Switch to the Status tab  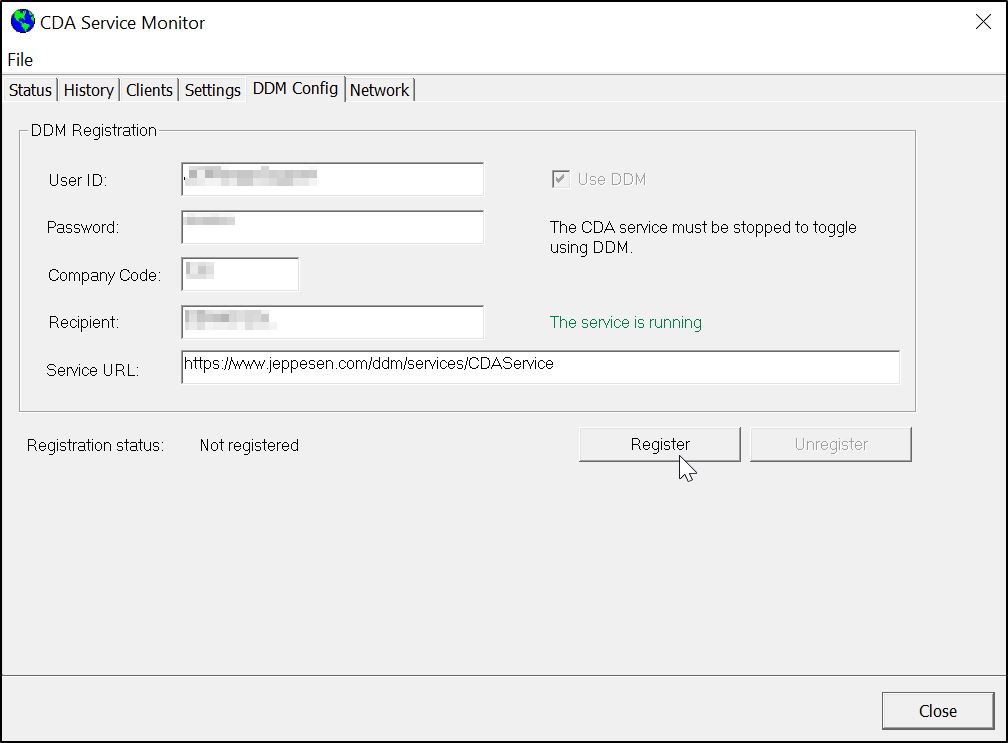tap(29, 90)
